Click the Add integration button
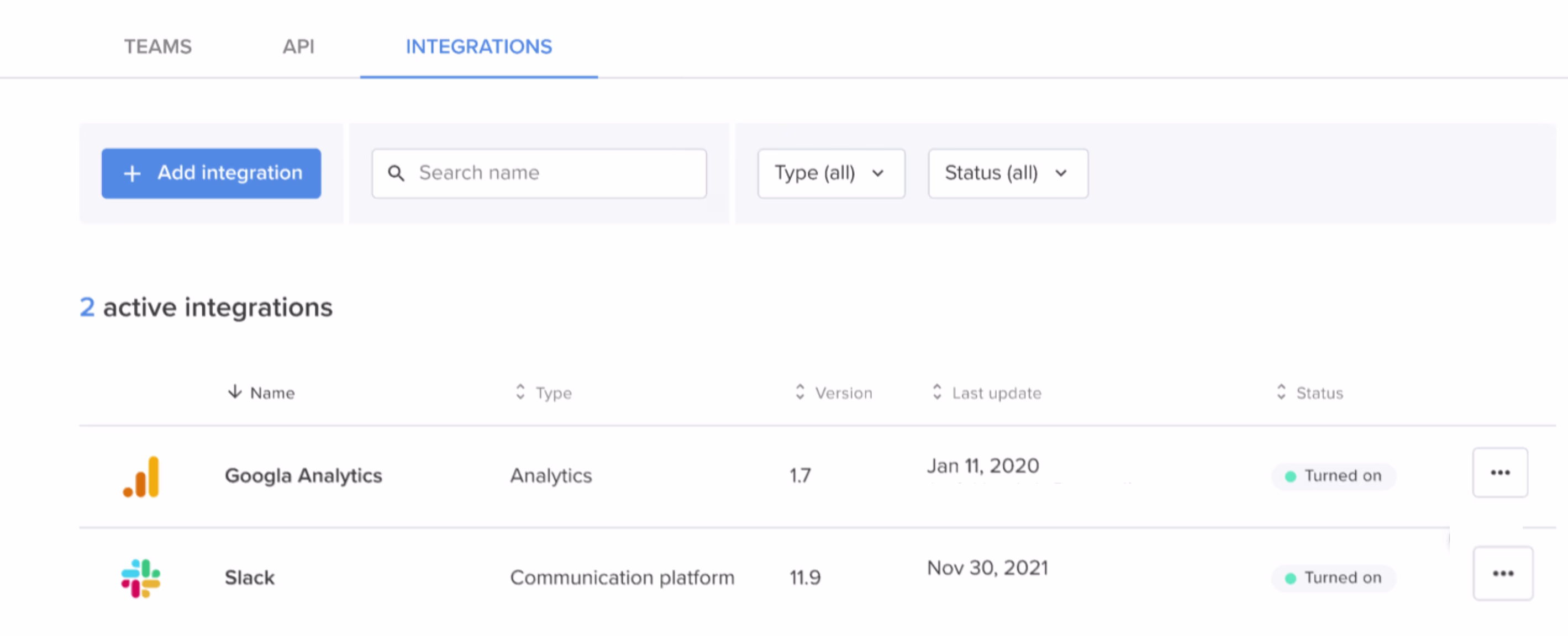Image resolution: width=1568 pixels, height=636 pixels. (x=211, y=173)
